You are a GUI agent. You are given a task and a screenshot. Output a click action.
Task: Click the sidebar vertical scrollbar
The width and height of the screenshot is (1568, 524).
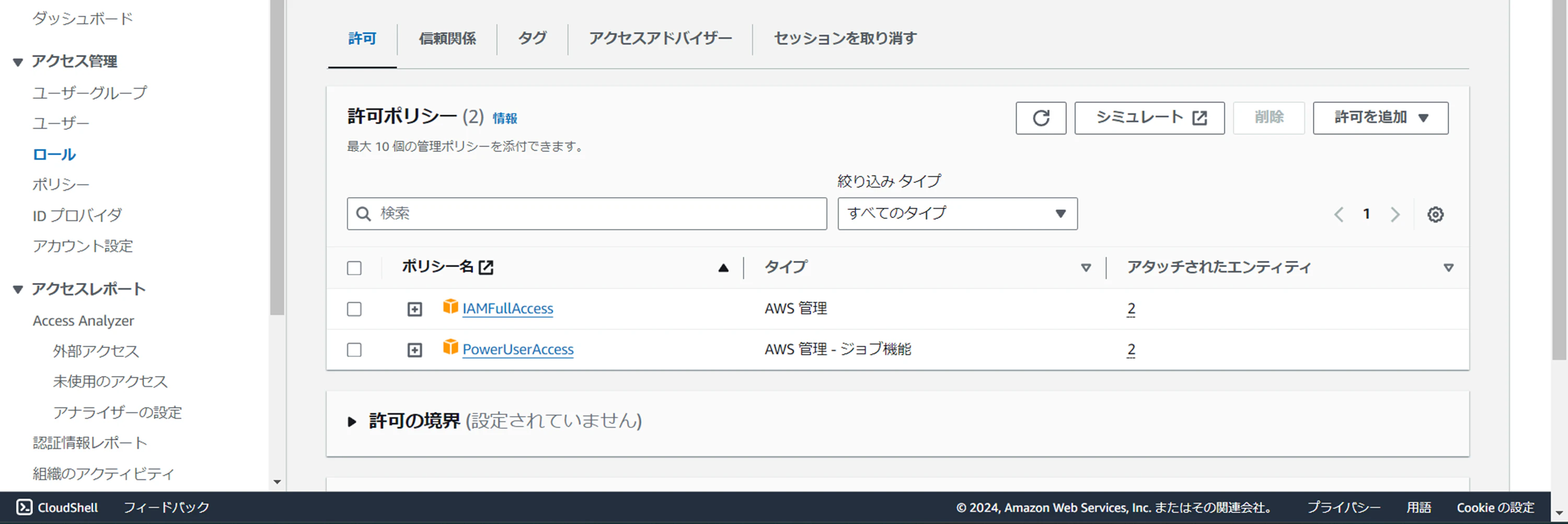coord(277,157)
